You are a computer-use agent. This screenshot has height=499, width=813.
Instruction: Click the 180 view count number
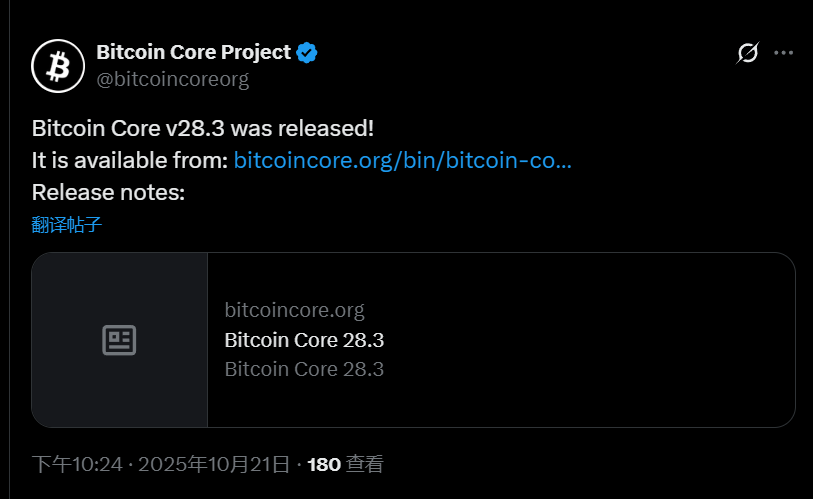click(324, 464)
